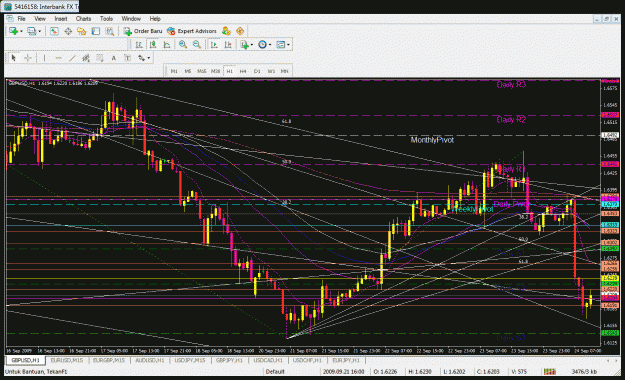Toggle the Navigator panel icon

pyautogui.click(x=82, y=31)
